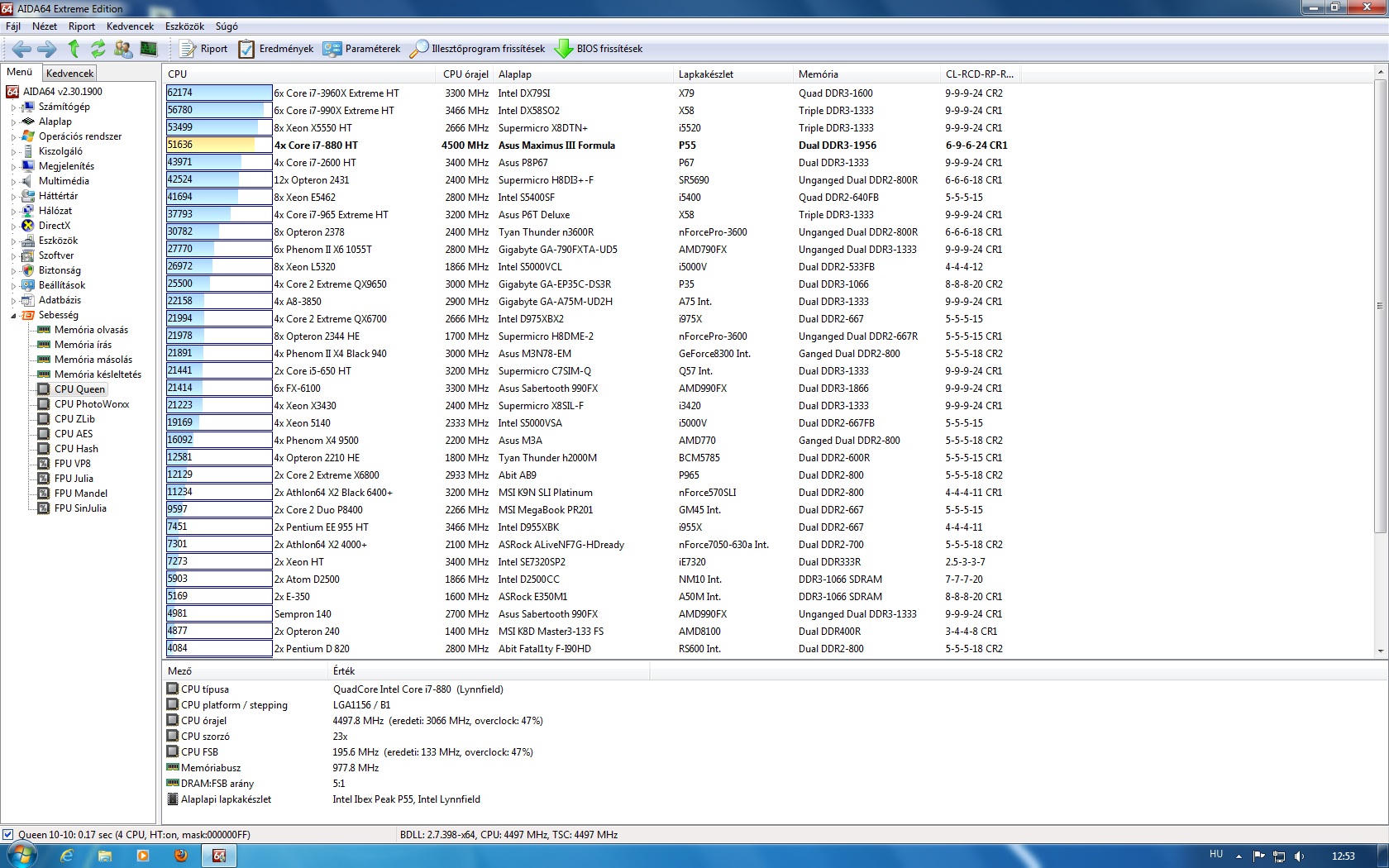Open the Riport toolbar button
1389x868 pixels.
pyautogui.click(x=203, y=49)
